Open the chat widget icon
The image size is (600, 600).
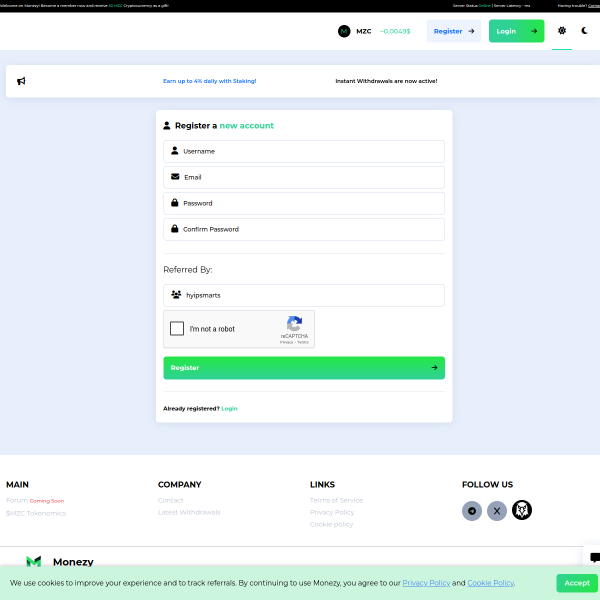(x=594, y=558)
